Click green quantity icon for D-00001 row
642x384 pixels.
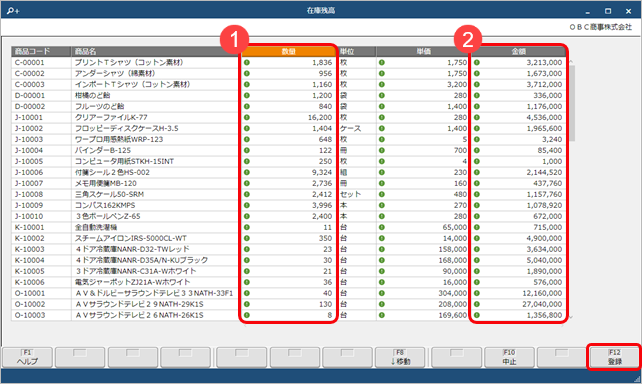246,95
